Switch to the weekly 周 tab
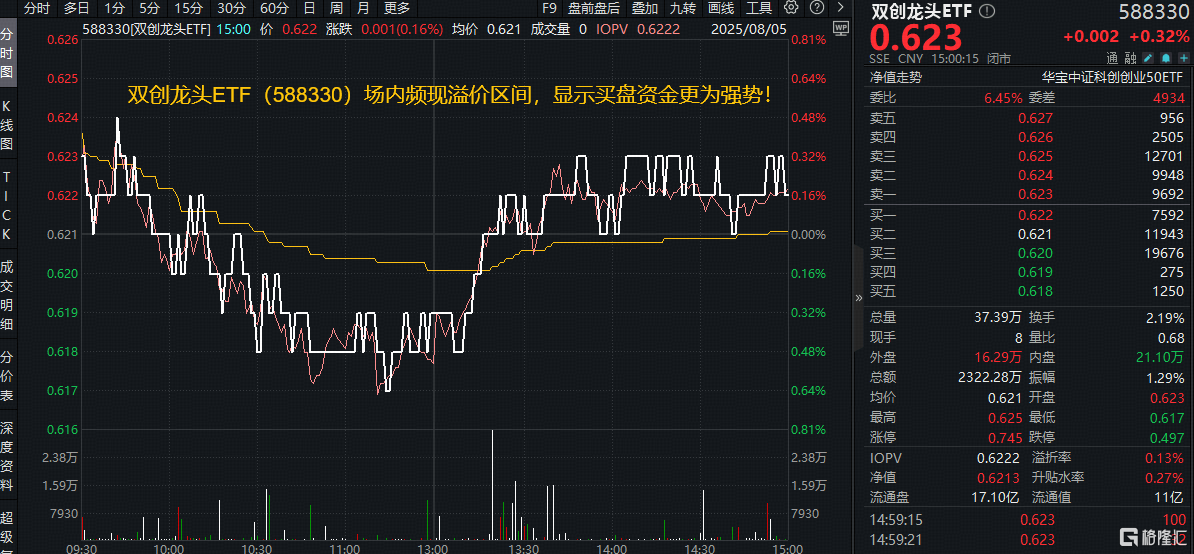Screen dimensions: 1194x554 click(x=336, y=8)
